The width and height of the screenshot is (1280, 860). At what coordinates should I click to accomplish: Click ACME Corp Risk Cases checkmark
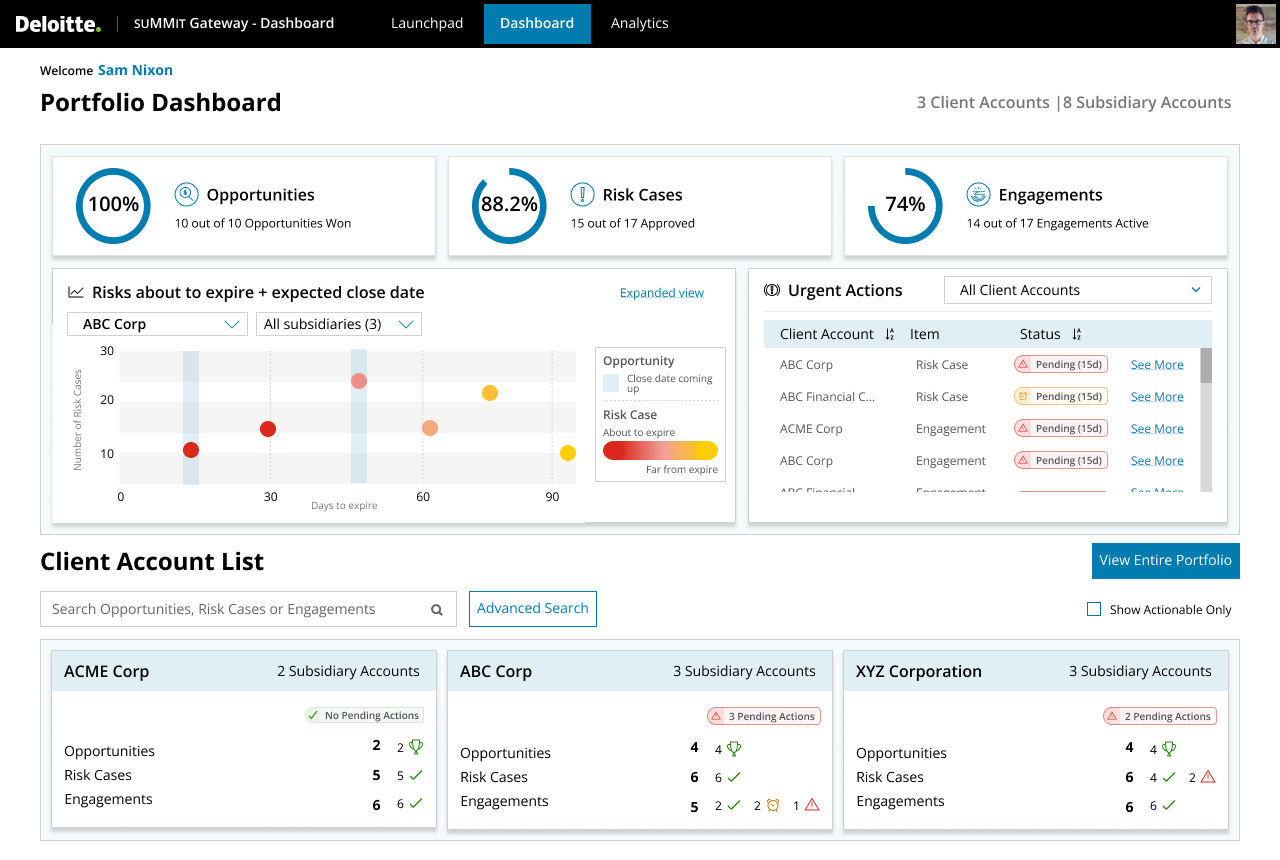click(416, 775)
